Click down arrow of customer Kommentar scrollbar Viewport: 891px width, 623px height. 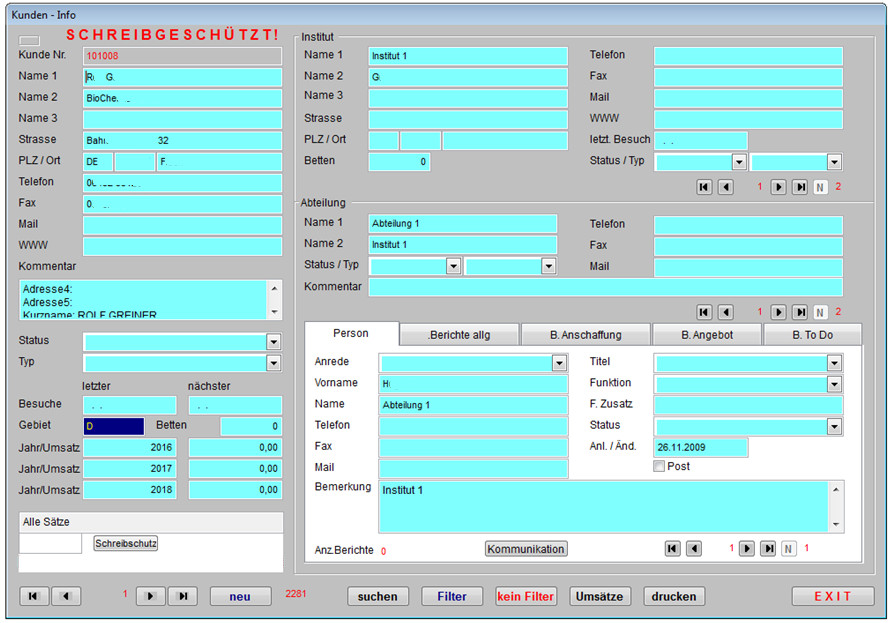pos(274,312)
